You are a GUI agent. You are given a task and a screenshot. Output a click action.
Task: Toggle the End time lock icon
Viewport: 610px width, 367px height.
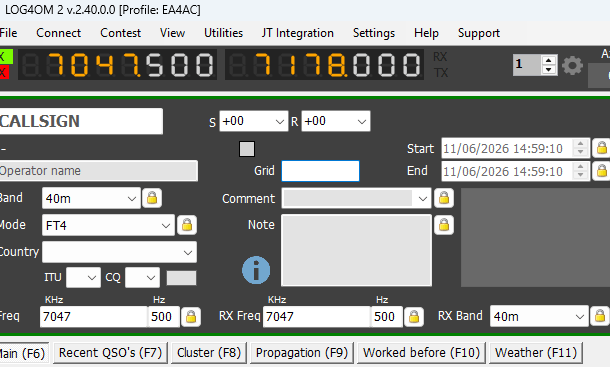click(601, 171)
